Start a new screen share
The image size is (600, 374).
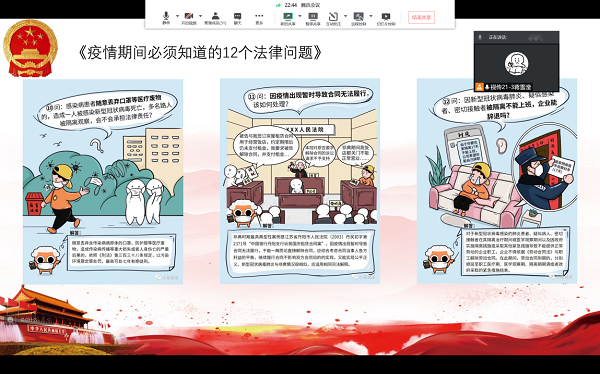click(288, 18)
